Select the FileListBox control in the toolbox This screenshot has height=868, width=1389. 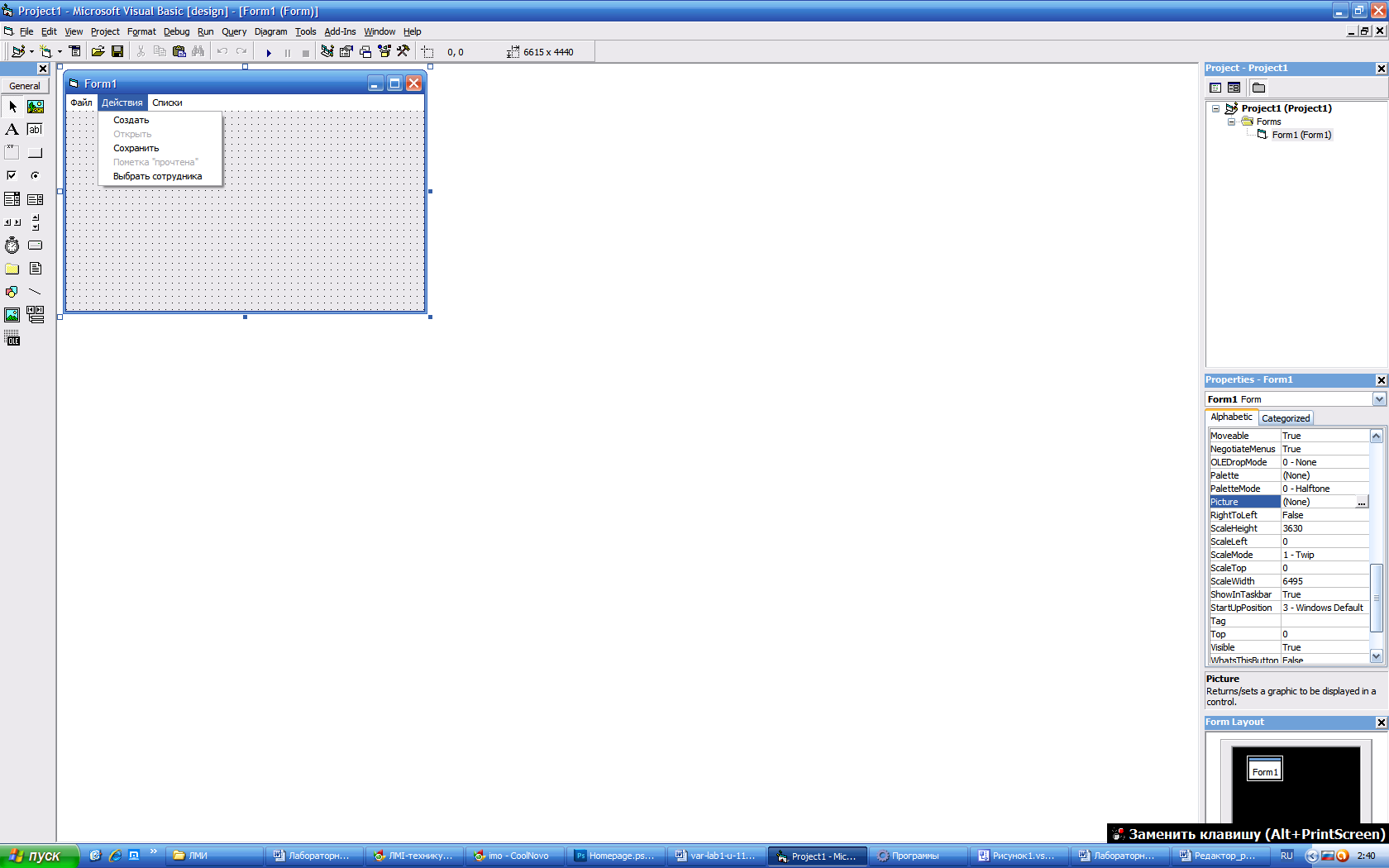[36, 269]
